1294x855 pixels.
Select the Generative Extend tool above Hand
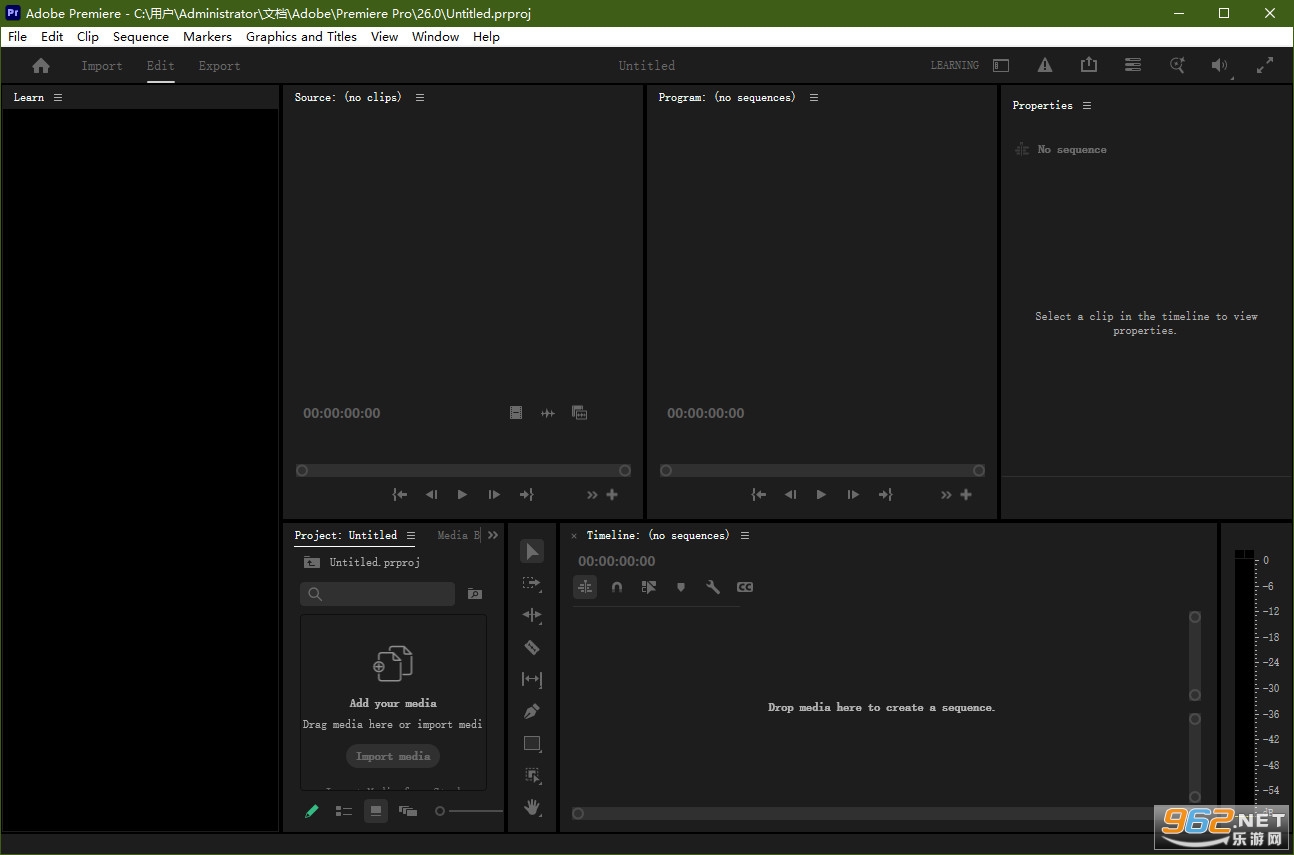click(532, 776)
